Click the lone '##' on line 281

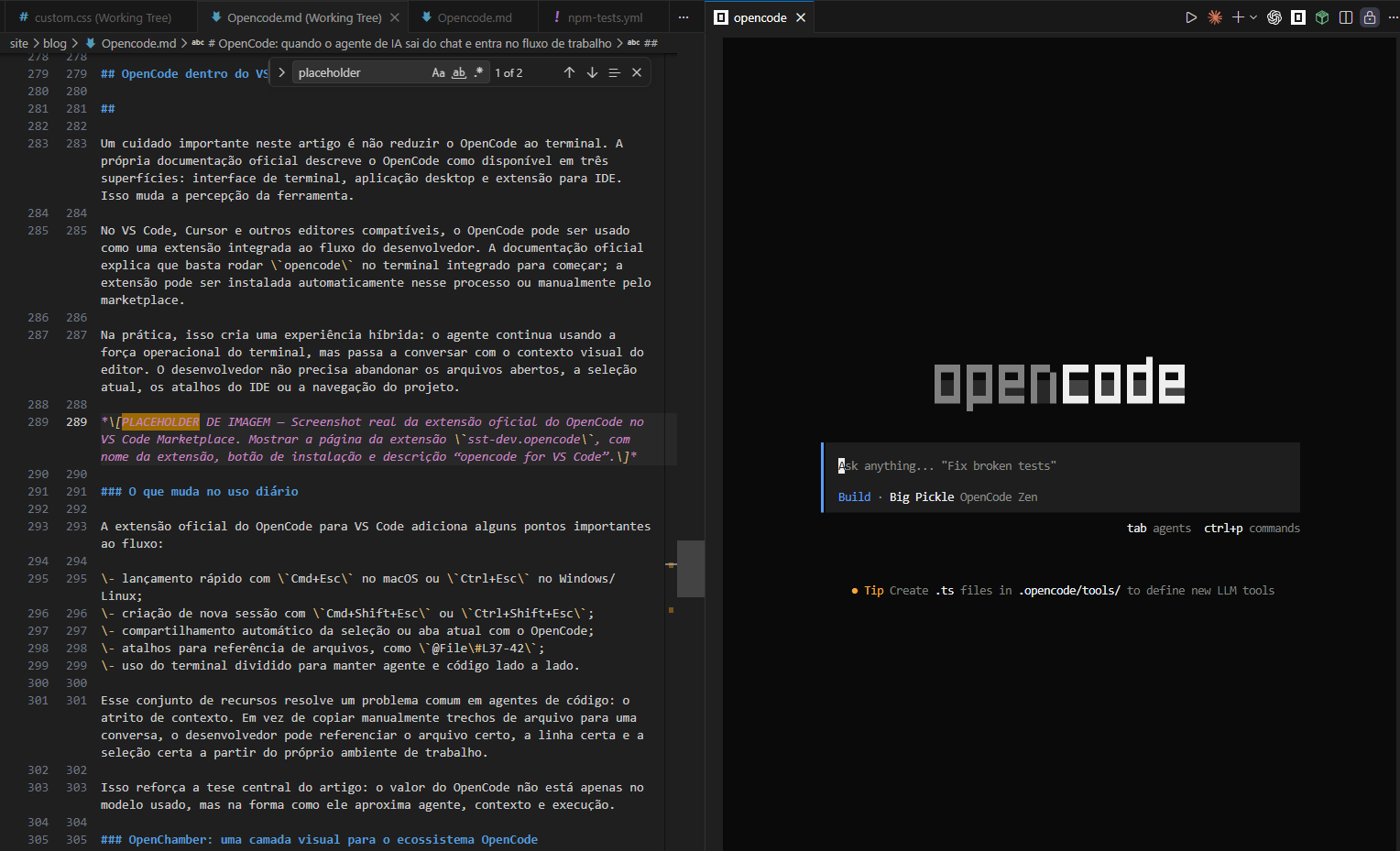coord(107,108)
